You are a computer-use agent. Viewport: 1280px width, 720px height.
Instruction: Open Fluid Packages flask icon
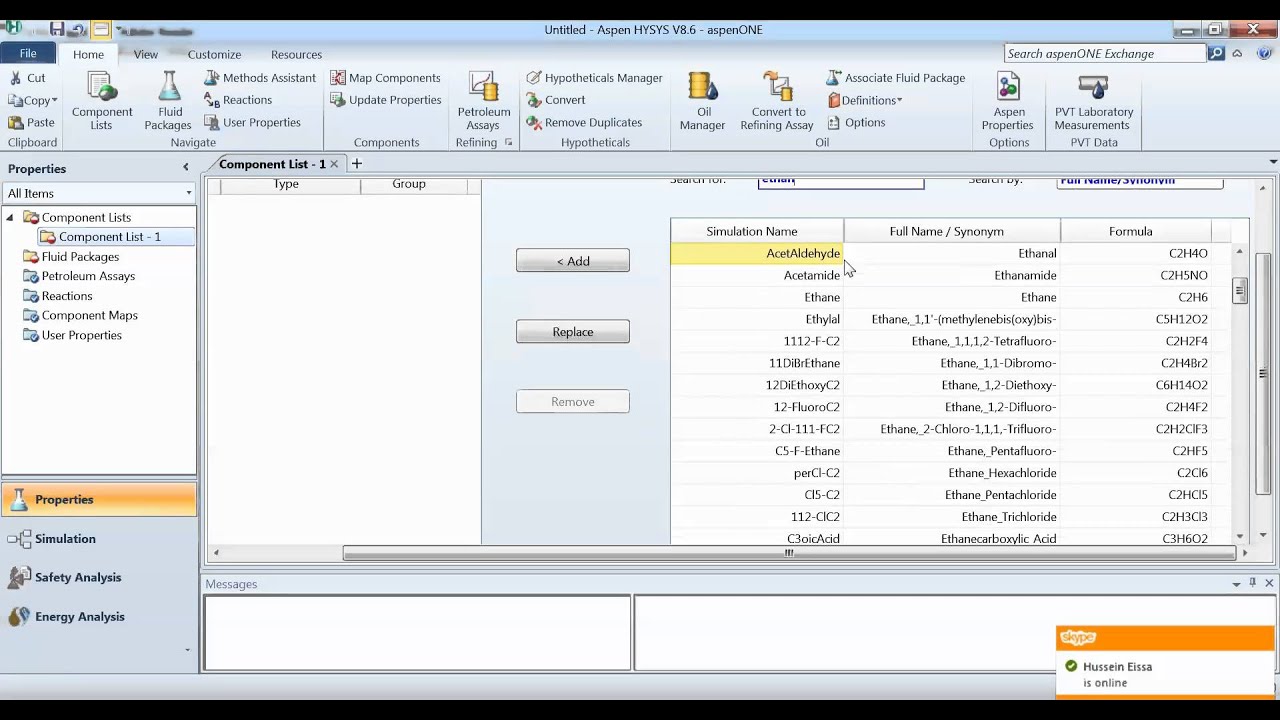[168, 100]
